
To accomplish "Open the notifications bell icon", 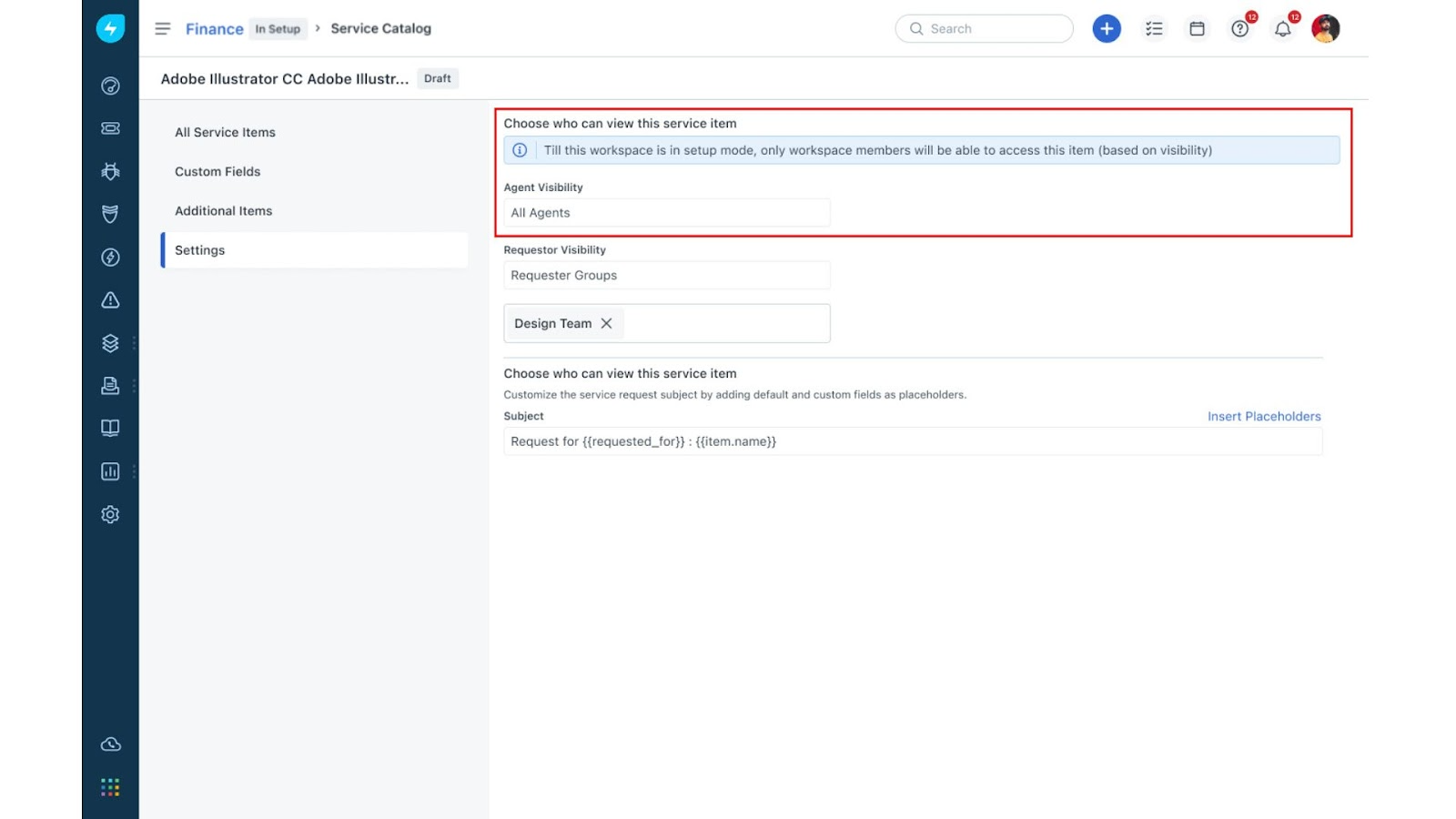I will pyautogui.click(x=1282, y=29).
